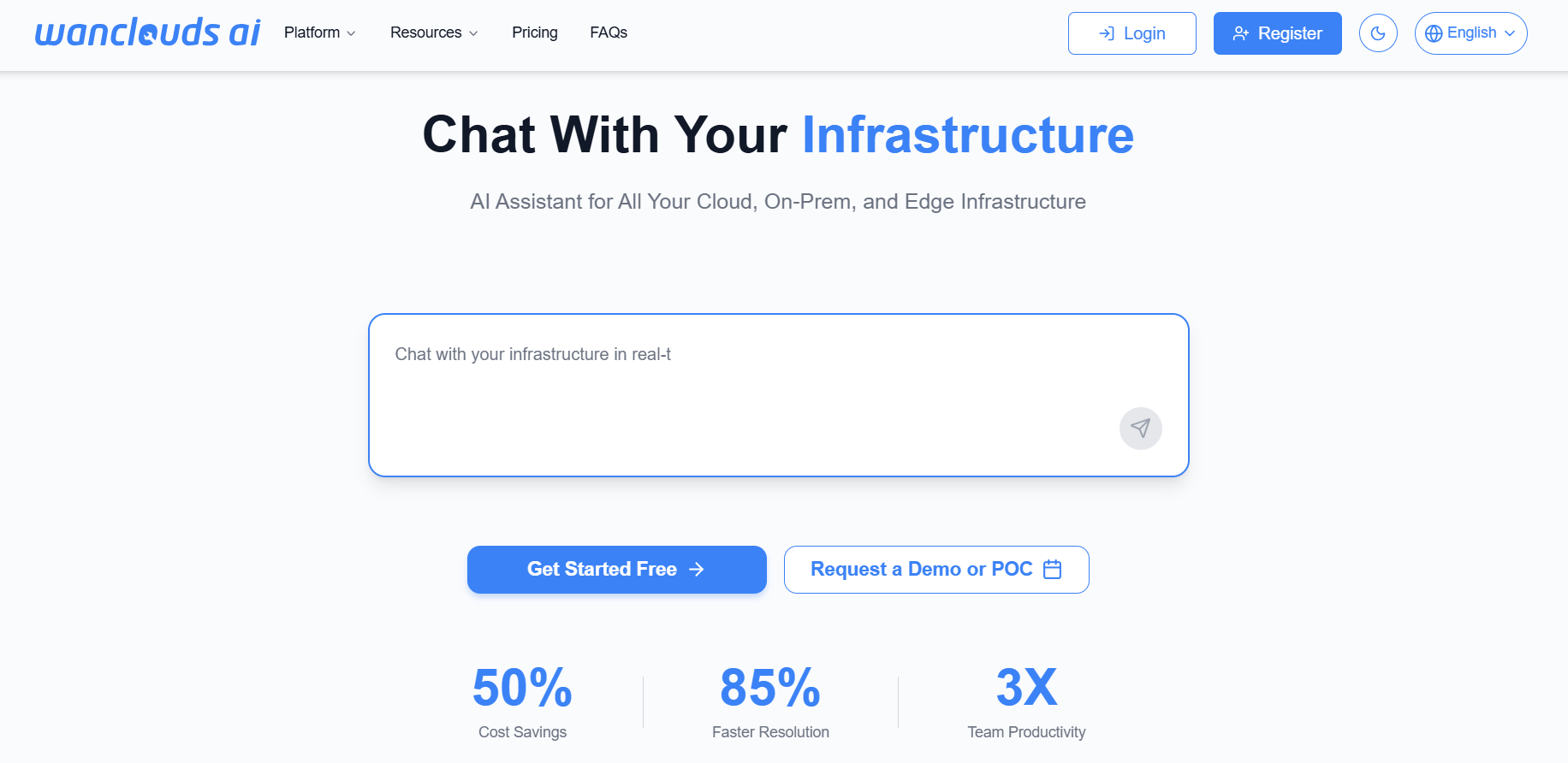Screen dimensions: 1568x763
Task: Click the register user-plus icon
Action: [1240, 33]
